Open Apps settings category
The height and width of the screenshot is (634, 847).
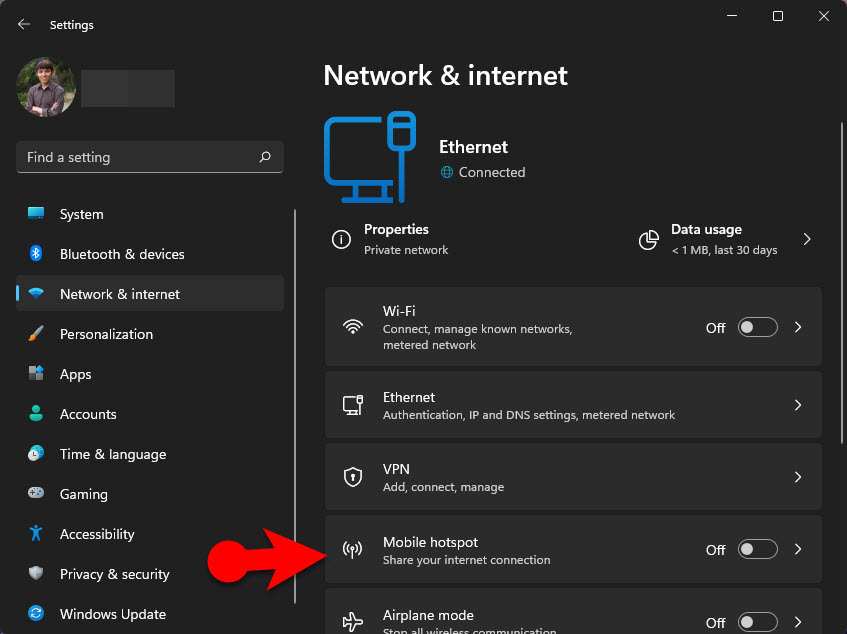(x=150, y=374)
